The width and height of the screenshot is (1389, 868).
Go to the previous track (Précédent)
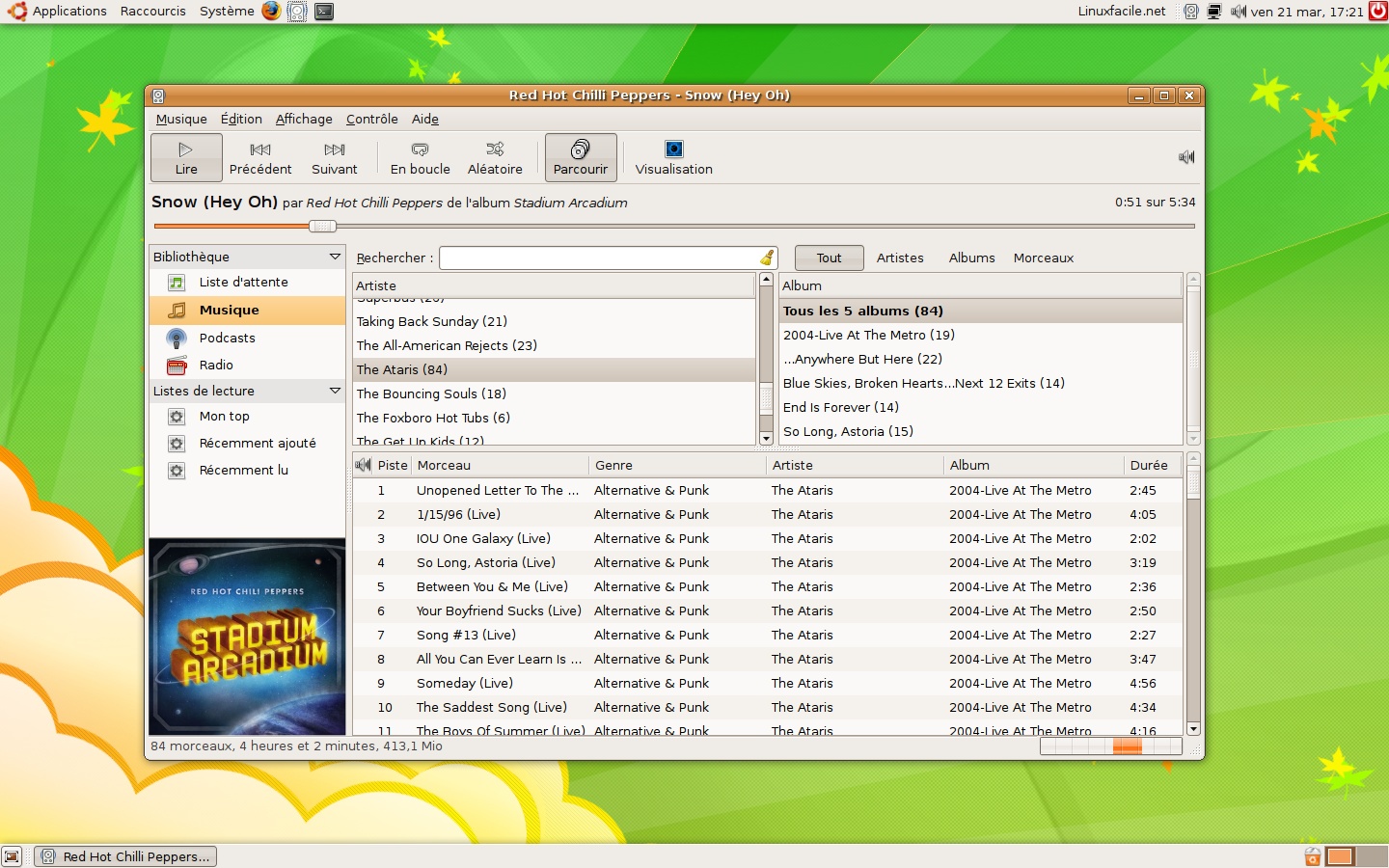tap(260, 157)
